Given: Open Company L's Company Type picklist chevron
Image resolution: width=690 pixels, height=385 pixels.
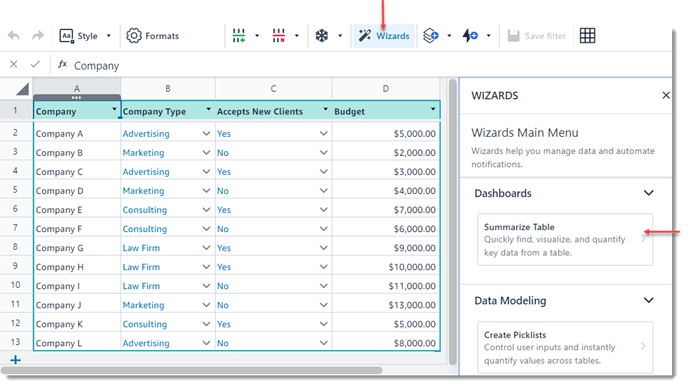Looking at the screenshot, I should point(206,343).
